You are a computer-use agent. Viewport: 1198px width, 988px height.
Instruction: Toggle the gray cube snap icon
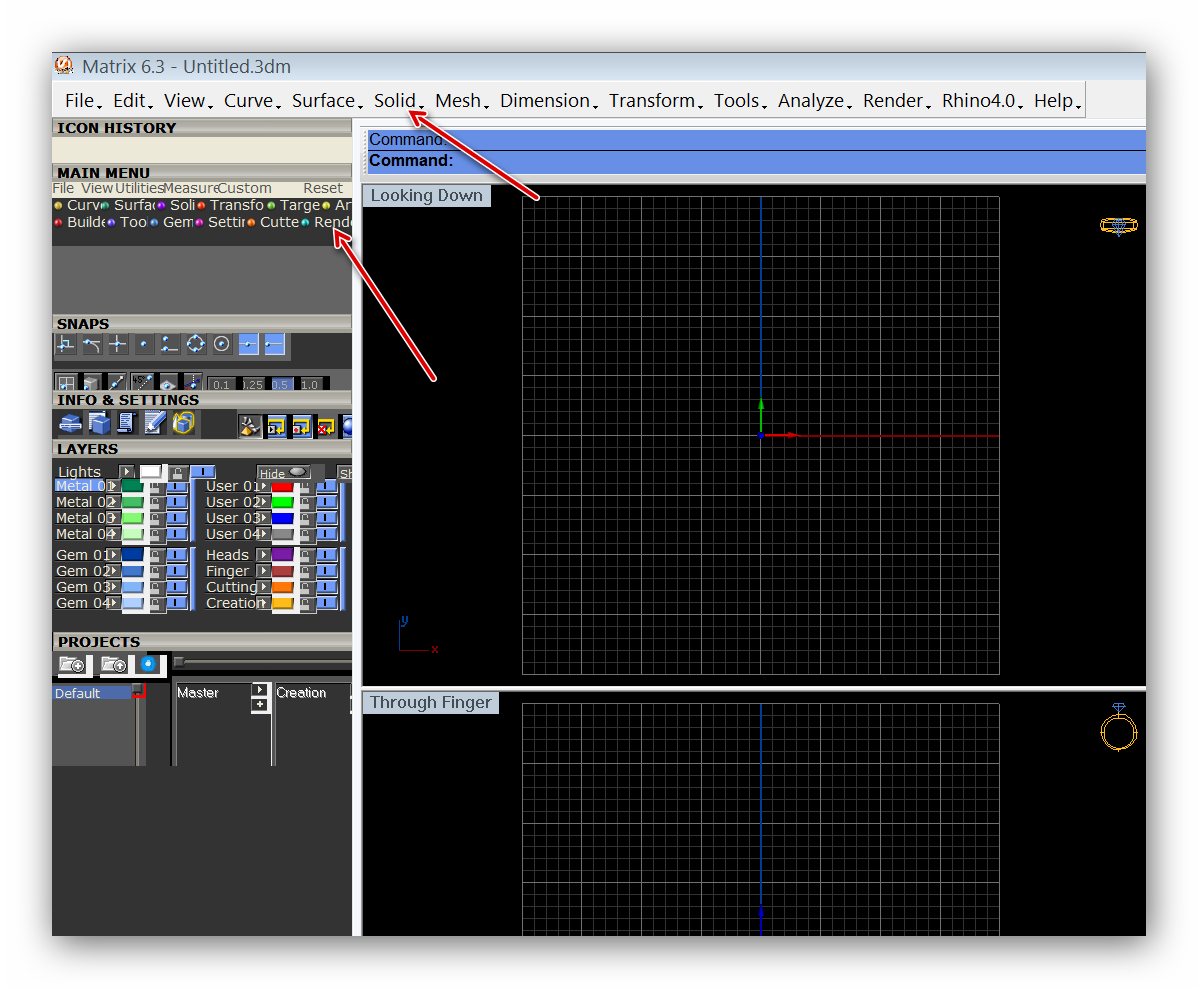pos(92,382)
